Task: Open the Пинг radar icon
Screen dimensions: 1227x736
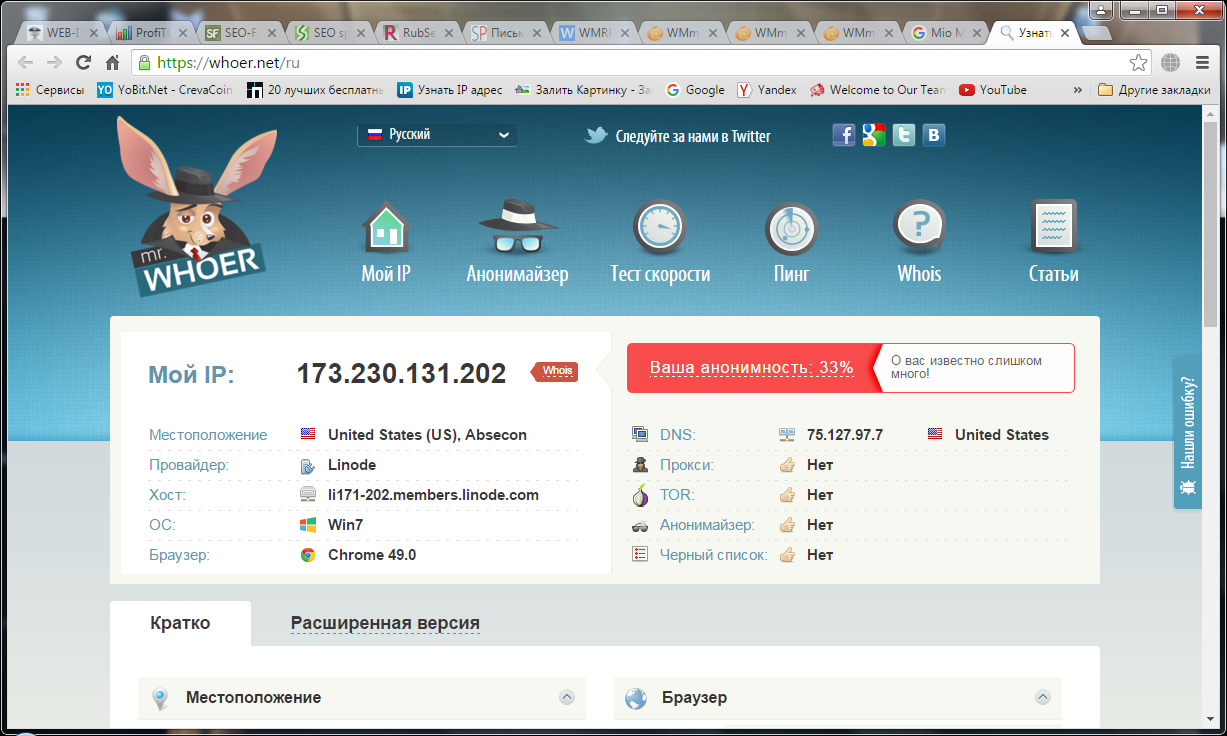Action: 791,228
